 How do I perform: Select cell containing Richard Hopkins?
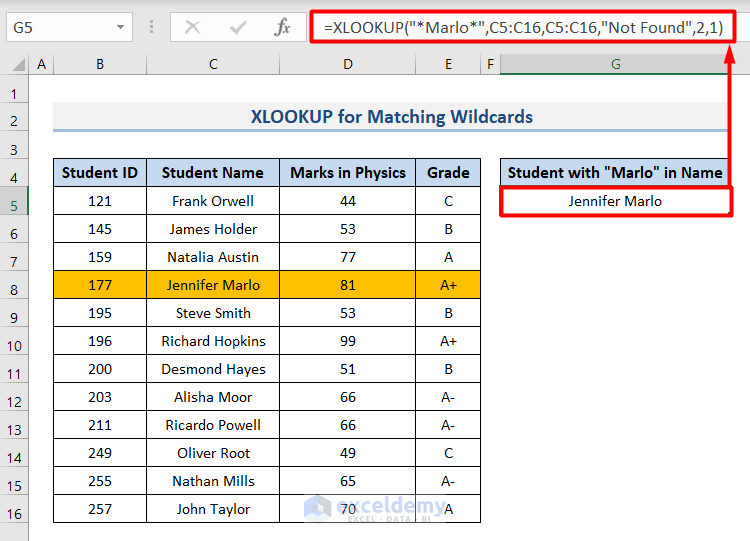(214, 341)
